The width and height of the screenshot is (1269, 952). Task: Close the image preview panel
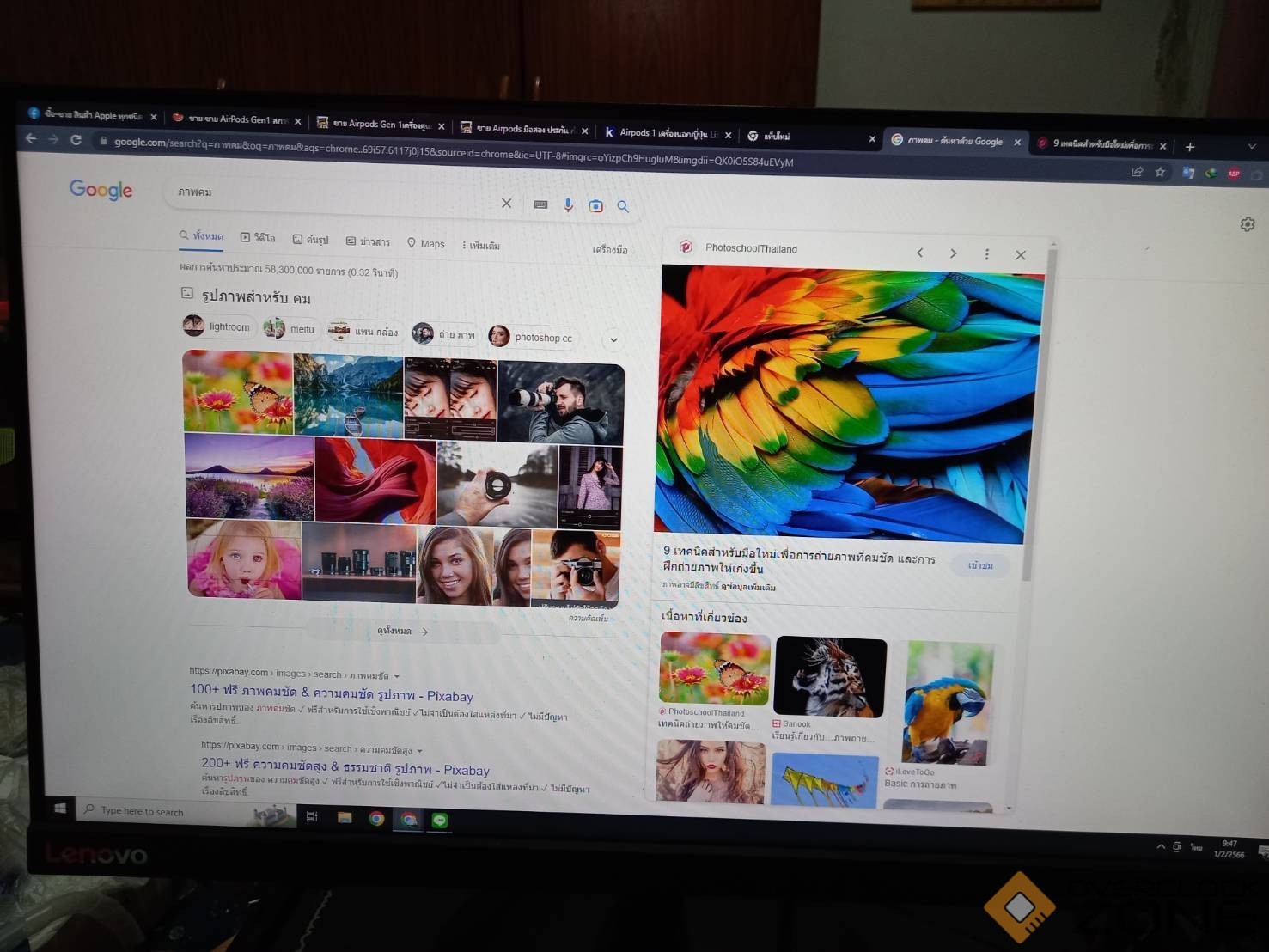[1021, 255]
